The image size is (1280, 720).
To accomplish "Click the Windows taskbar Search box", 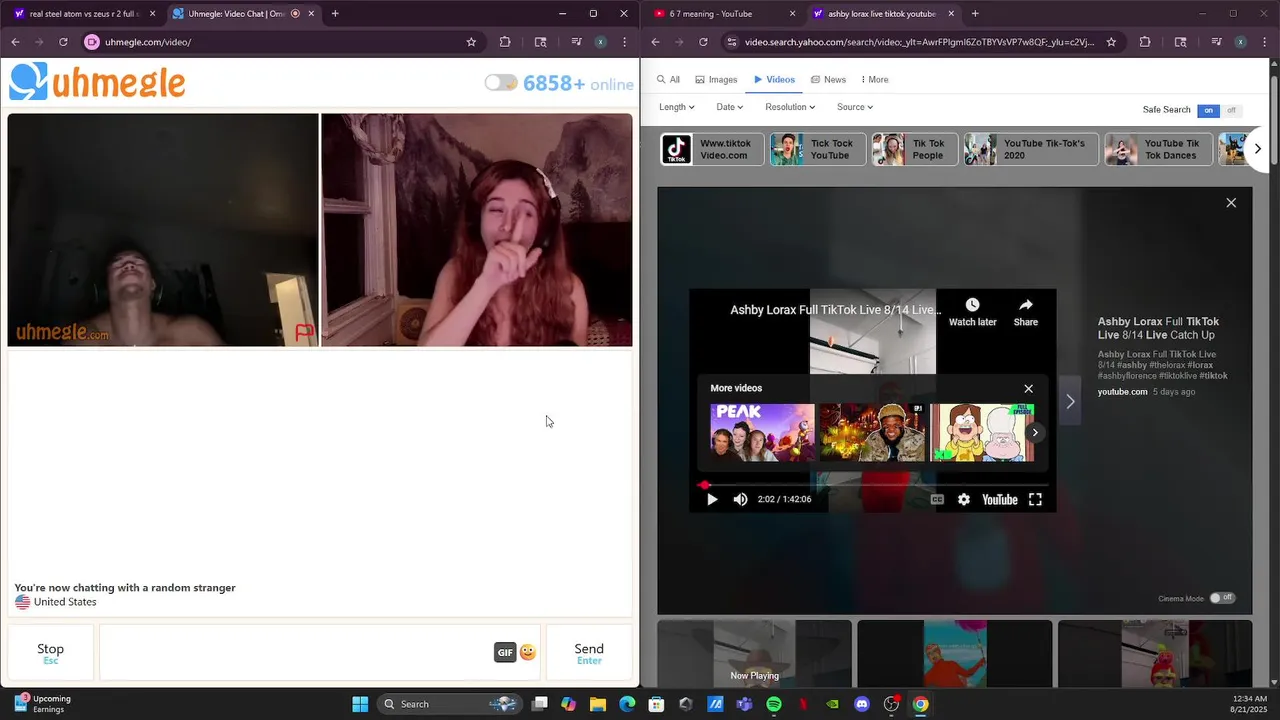I will coord(450,704).
